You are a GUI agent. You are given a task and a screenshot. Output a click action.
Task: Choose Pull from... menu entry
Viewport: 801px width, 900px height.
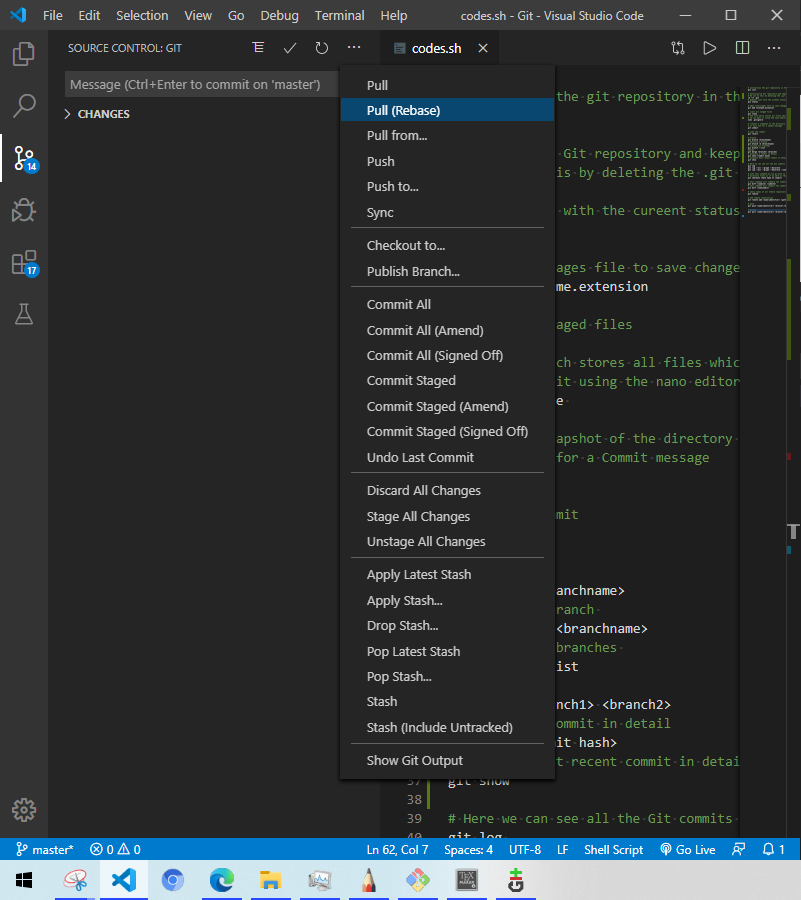click(448, 135)
